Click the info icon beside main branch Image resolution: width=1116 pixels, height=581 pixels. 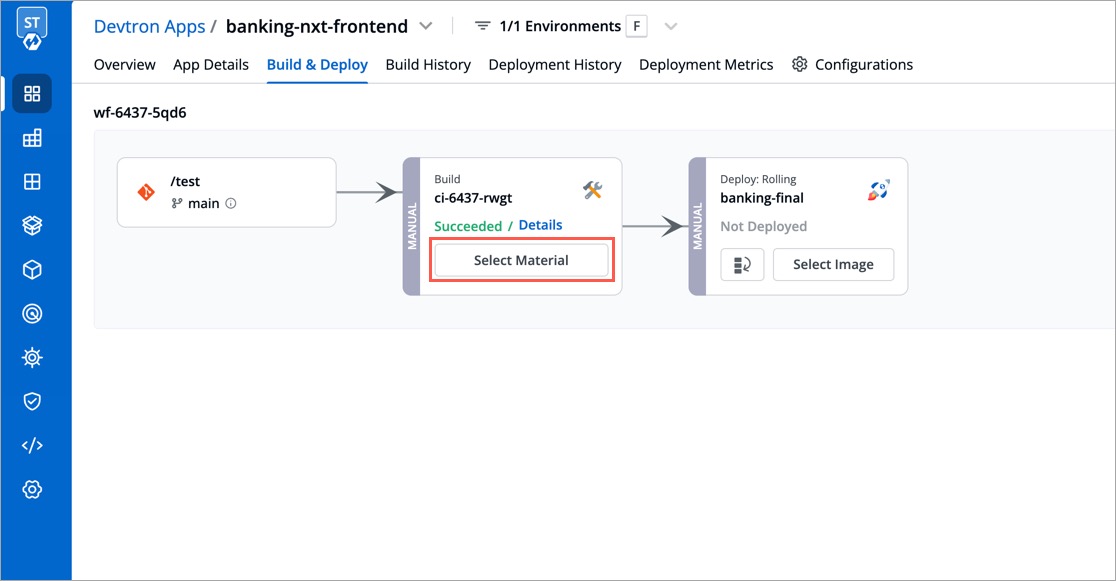(x=231, y=204)
